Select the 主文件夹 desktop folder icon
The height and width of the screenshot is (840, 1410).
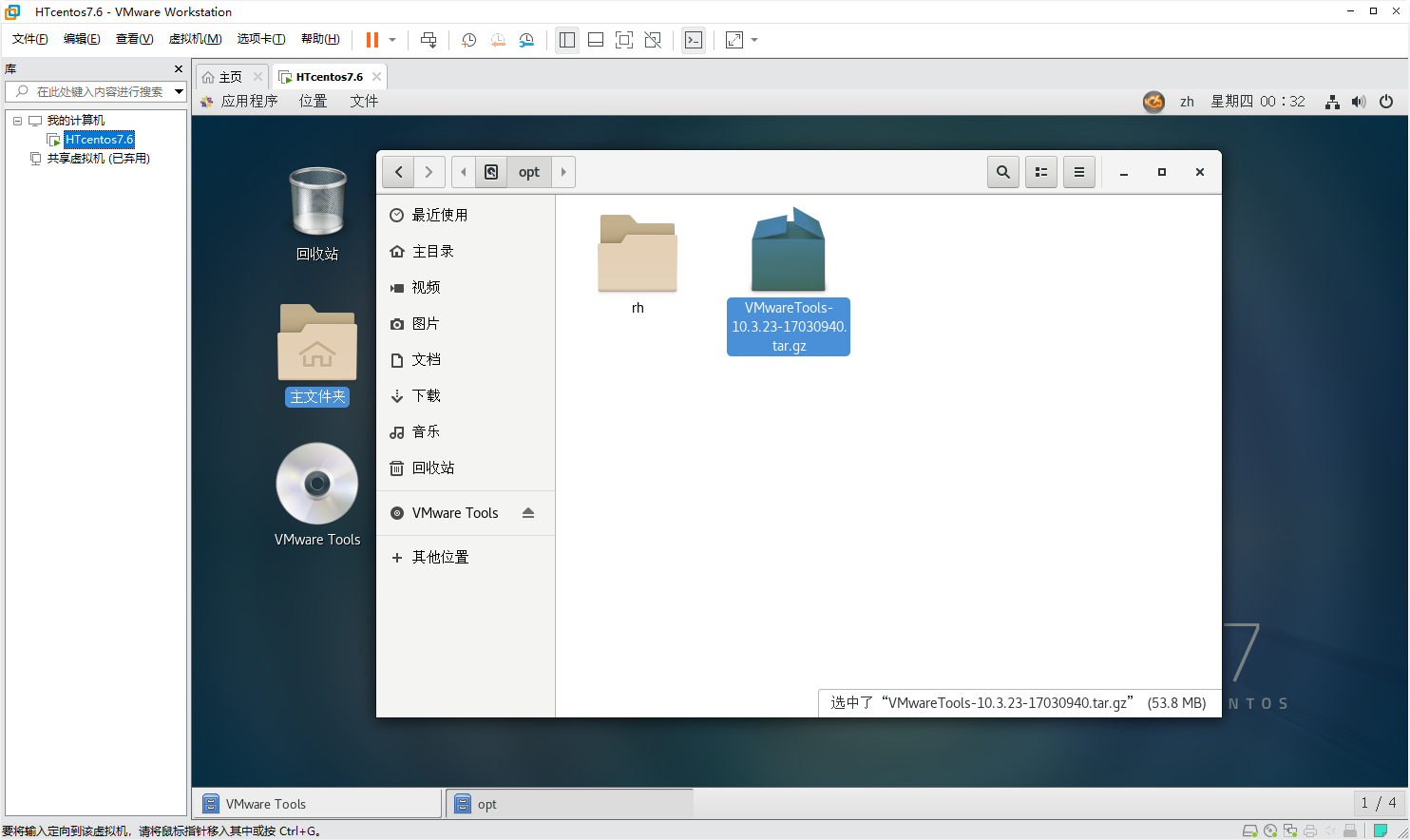tap(317, 353)
